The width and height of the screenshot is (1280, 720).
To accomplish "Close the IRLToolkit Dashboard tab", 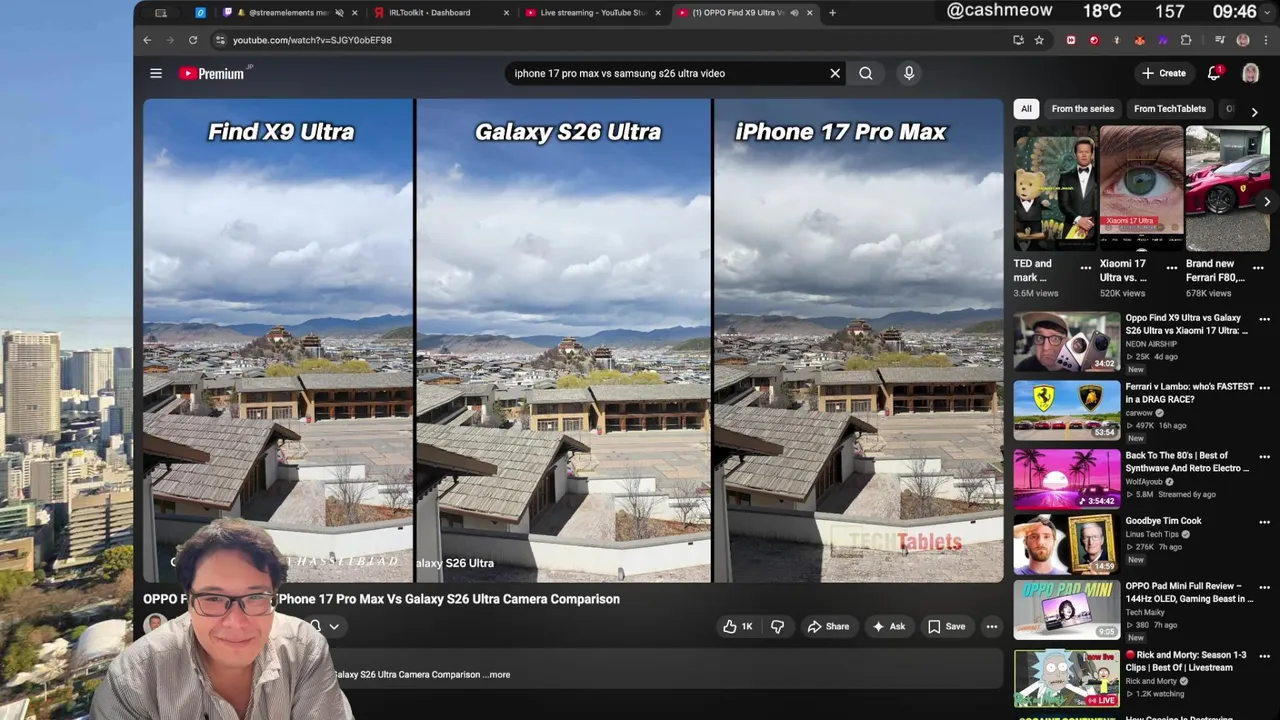I will coord(506,13).
